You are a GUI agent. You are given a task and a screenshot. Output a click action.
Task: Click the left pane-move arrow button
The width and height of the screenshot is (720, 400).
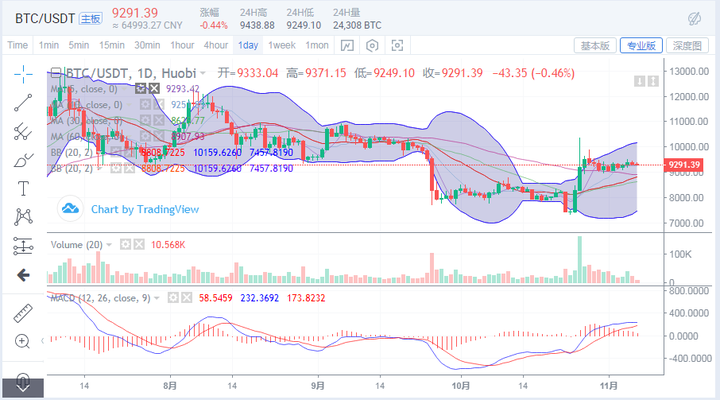coord(639,81)
